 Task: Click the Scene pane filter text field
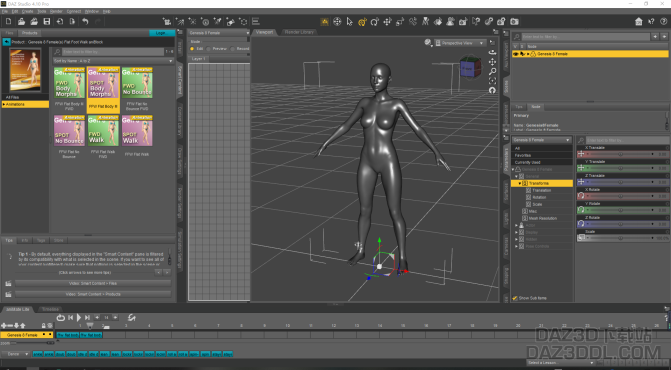(585, 37)
